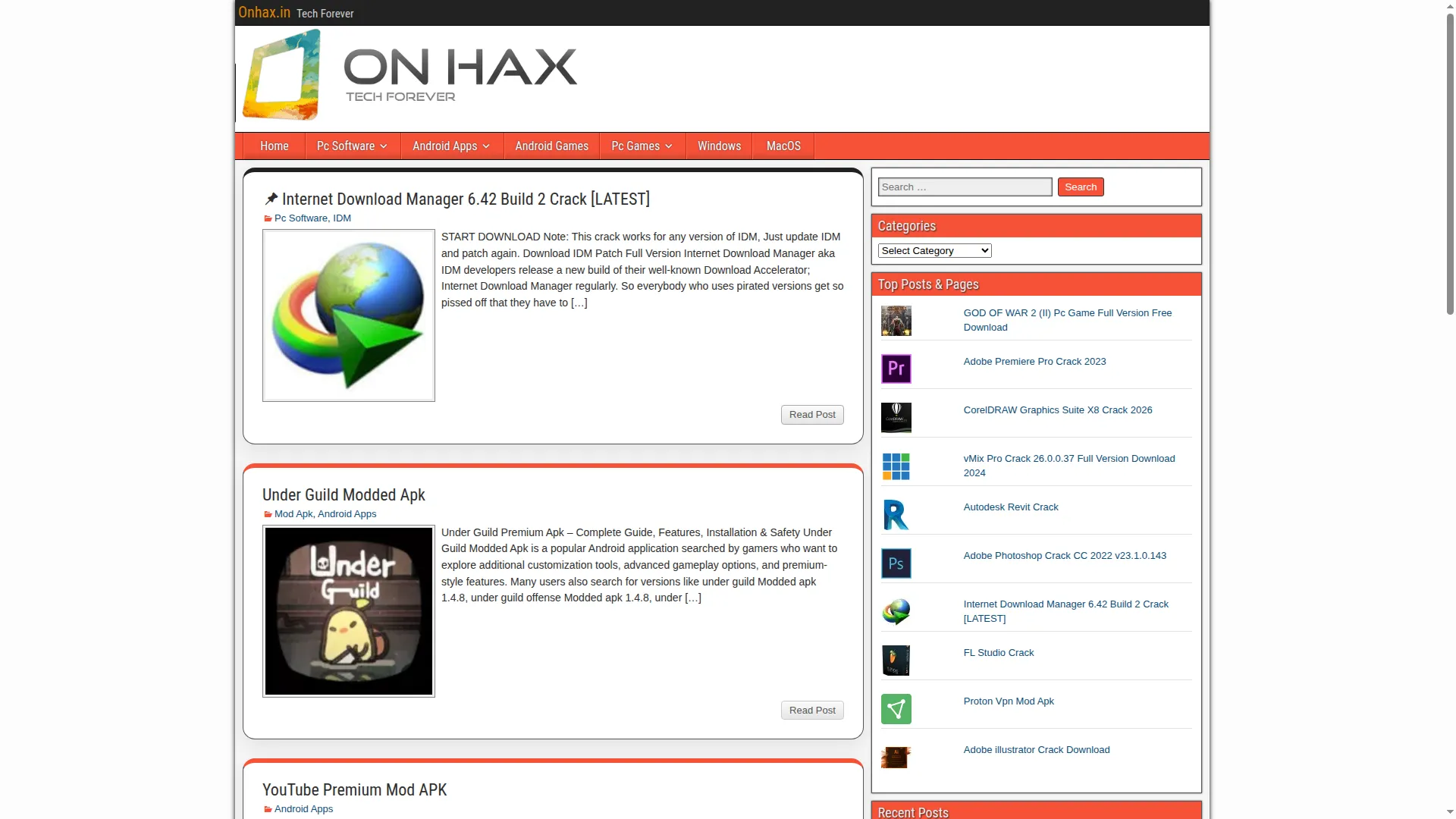Open the God of War 2 post thumbnail
Viewport: 1456px width, 819px height.
[x=896, y=321]
